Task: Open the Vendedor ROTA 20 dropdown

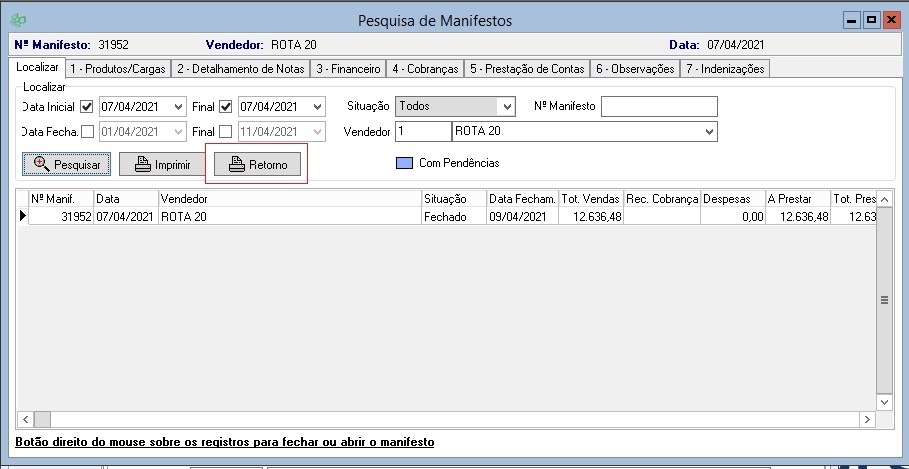Action: click(710, 131)
